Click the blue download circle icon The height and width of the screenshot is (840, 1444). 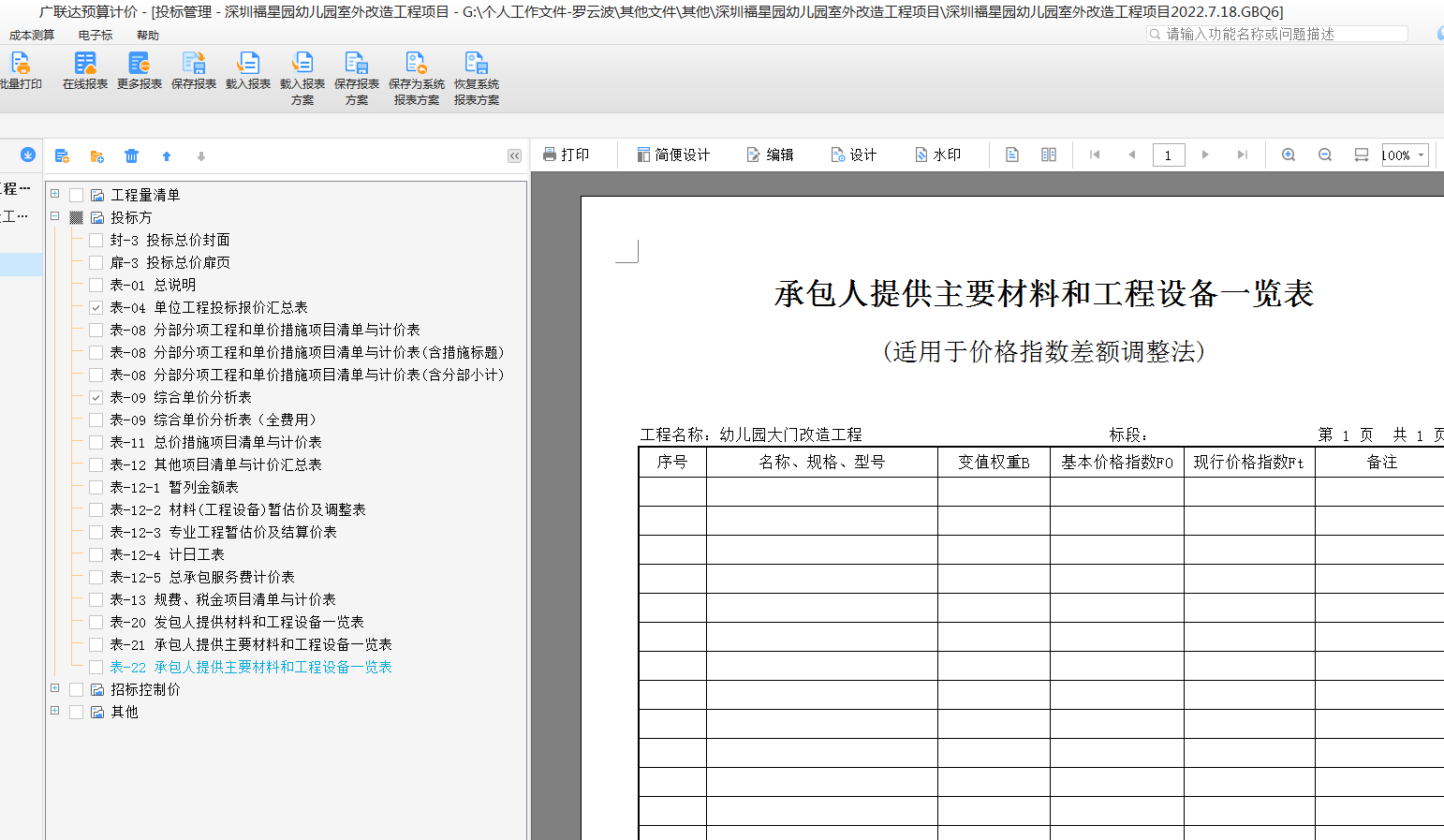pyautogui.click(x=28, y=155)
